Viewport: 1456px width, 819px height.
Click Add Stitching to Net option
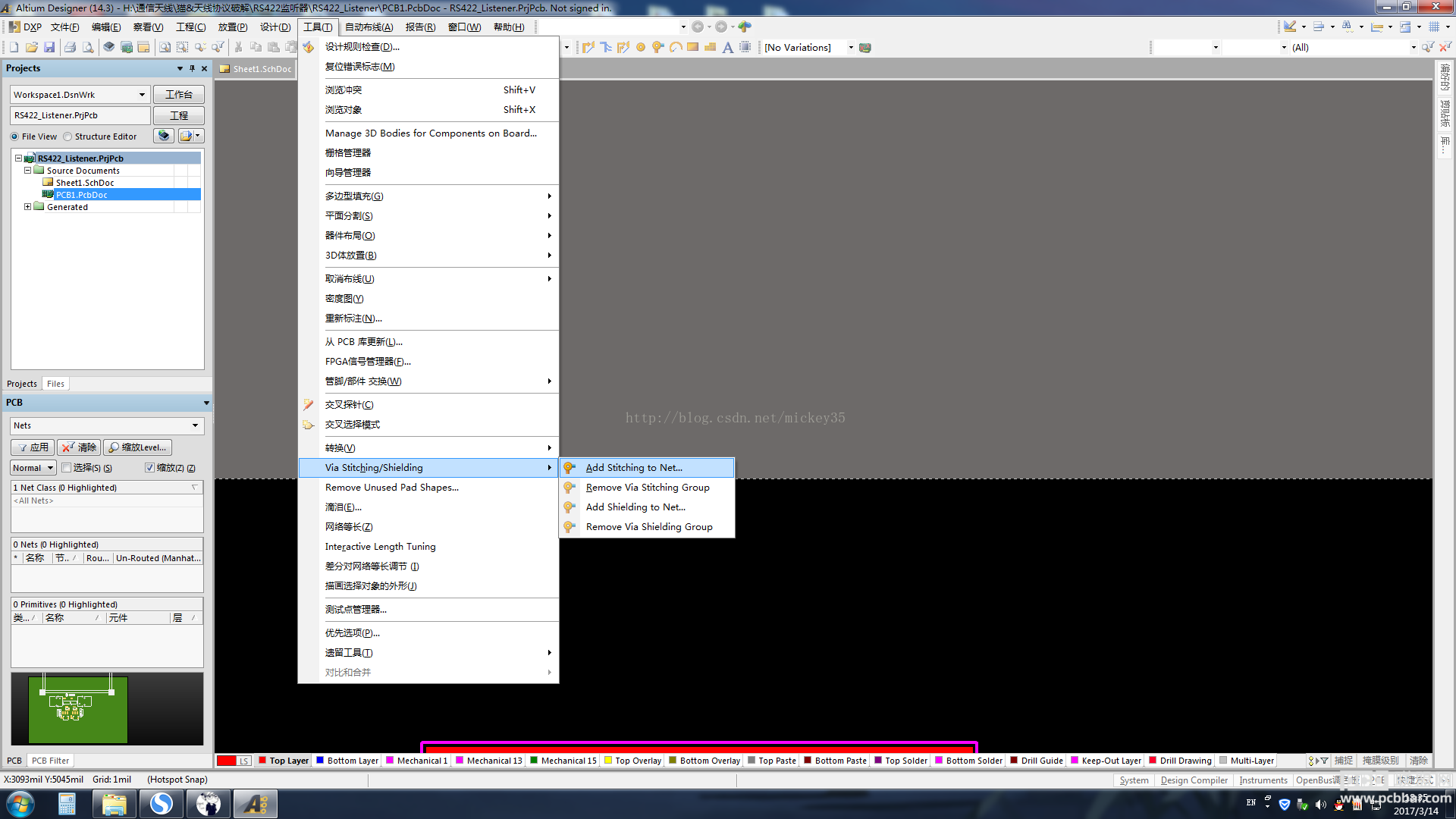tap(634, 467)
